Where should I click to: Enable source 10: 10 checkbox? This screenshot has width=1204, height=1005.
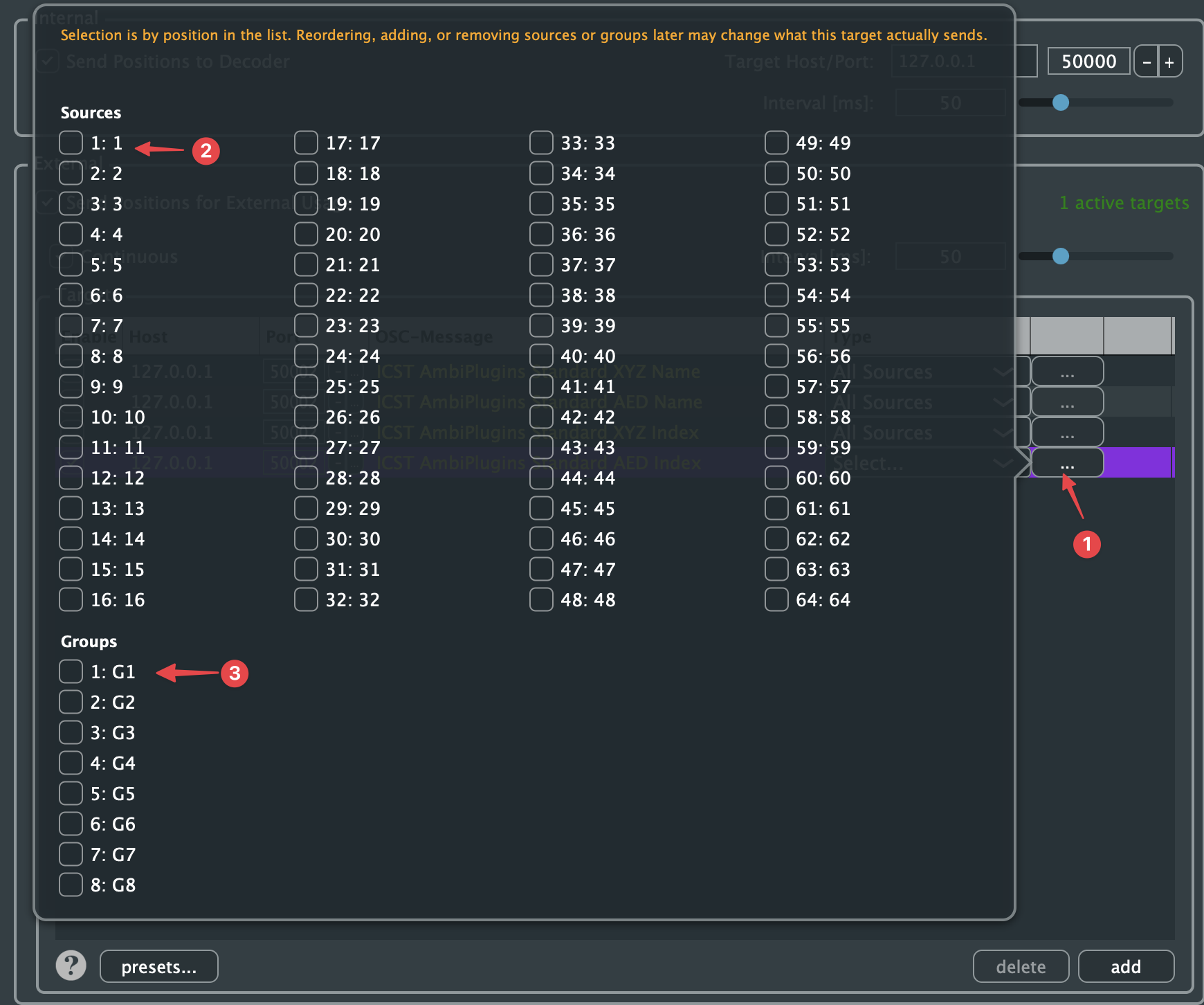tap(71, 417)
